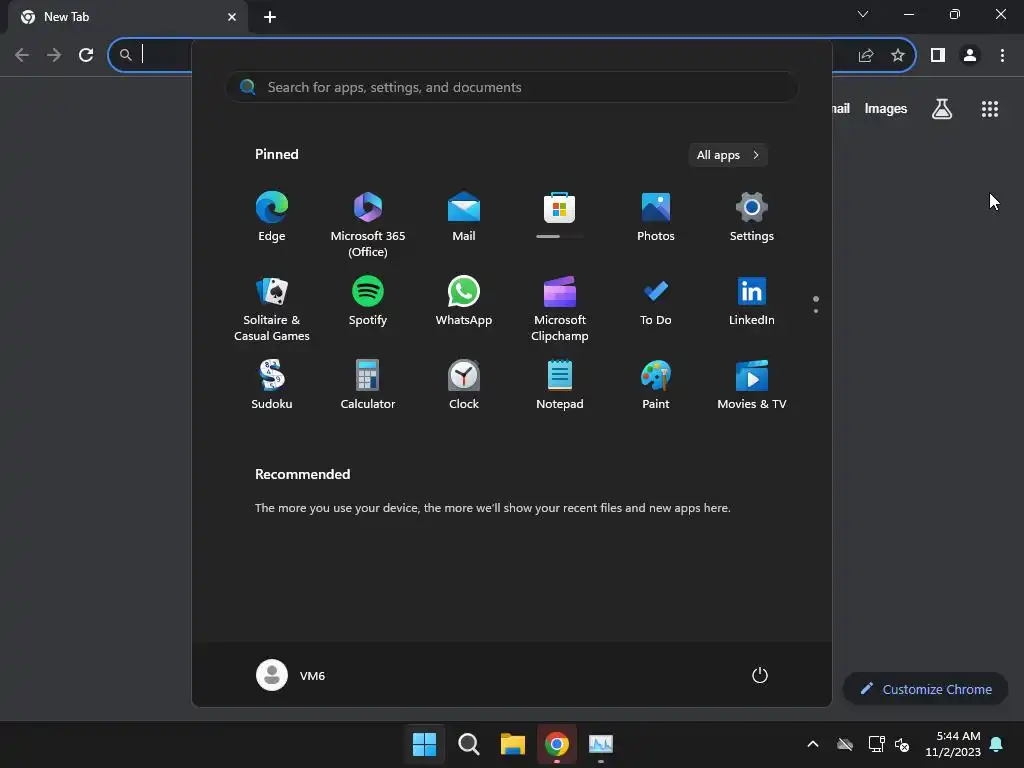Viewport: 1024px width, 768px height.
Task: Open Microsoft Clipchamp
Action: click(x=560, y=309)
